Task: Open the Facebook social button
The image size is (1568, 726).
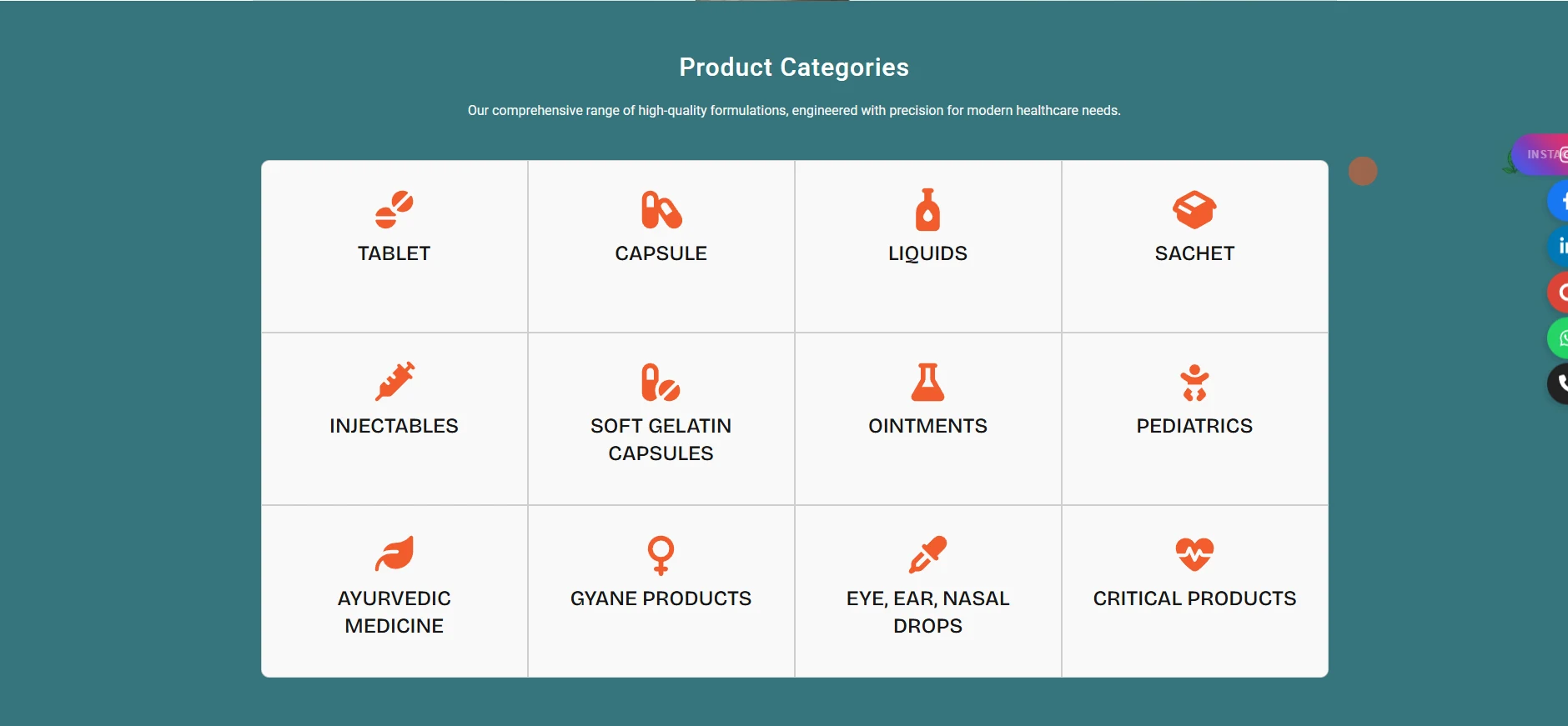Action: click(x=1558, y=201)
